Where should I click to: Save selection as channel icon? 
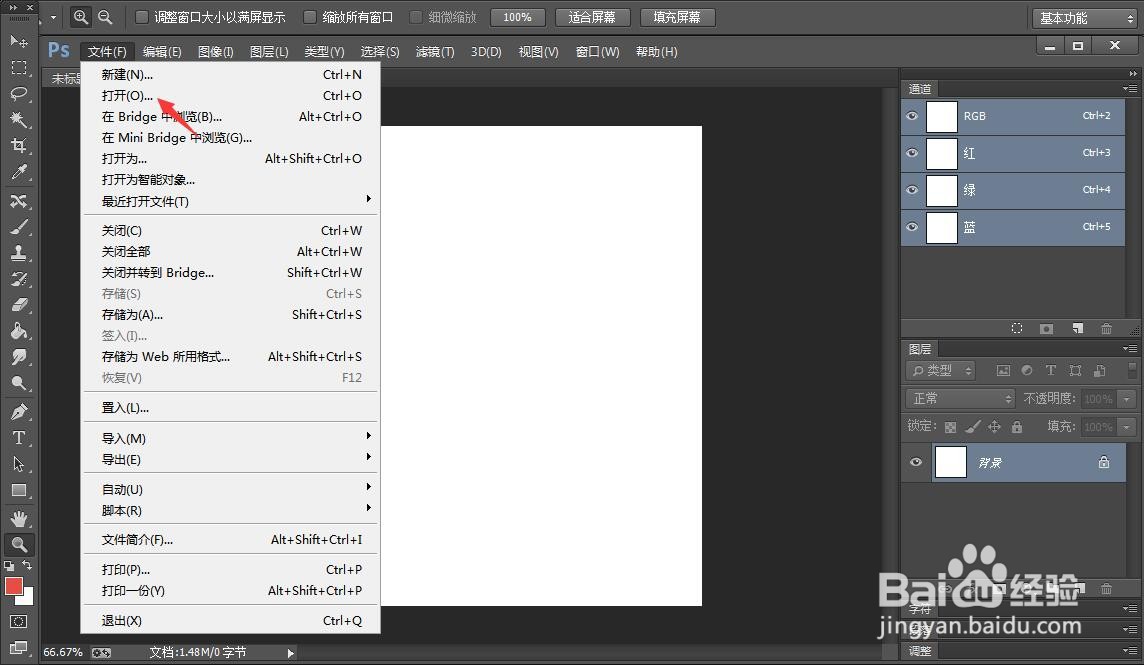1046,328
